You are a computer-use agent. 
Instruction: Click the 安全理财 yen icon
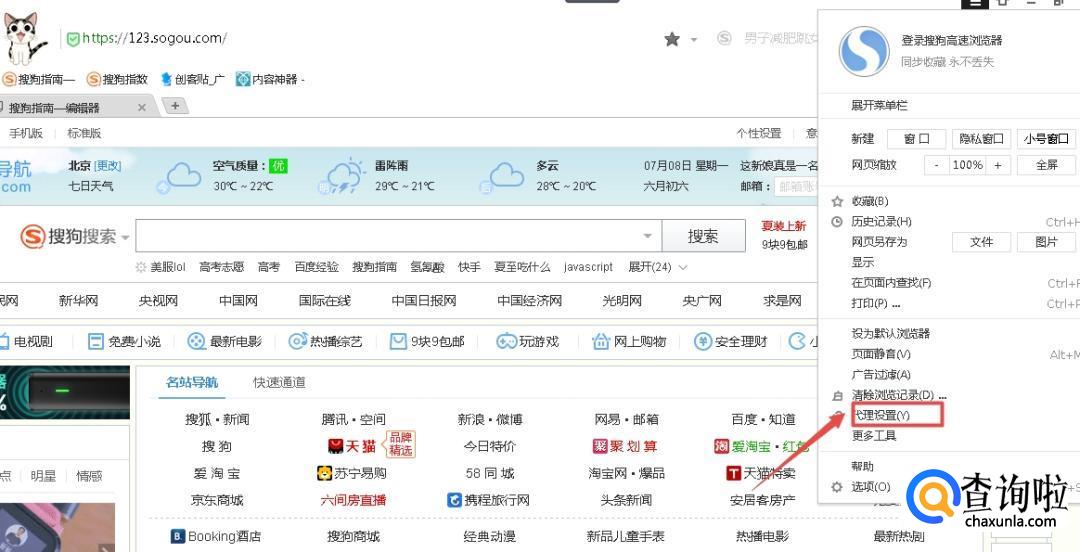click(703, 341)
